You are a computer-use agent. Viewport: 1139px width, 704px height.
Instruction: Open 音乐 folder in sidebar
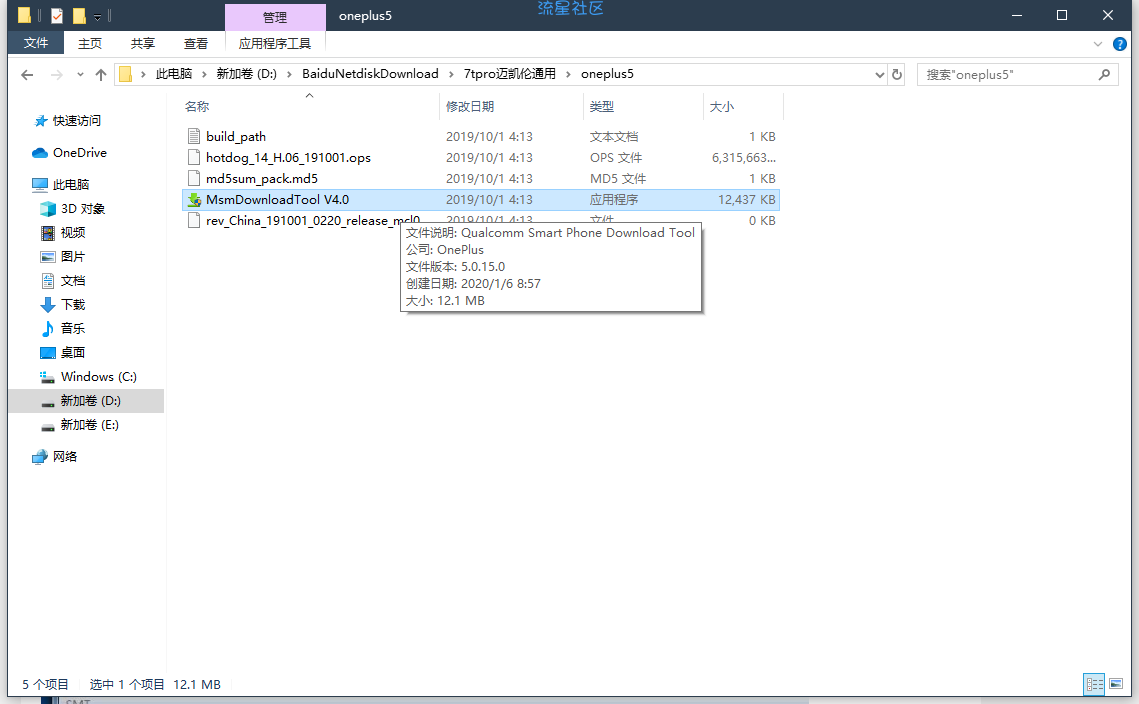pyautogui.click(x=73, y=328)
